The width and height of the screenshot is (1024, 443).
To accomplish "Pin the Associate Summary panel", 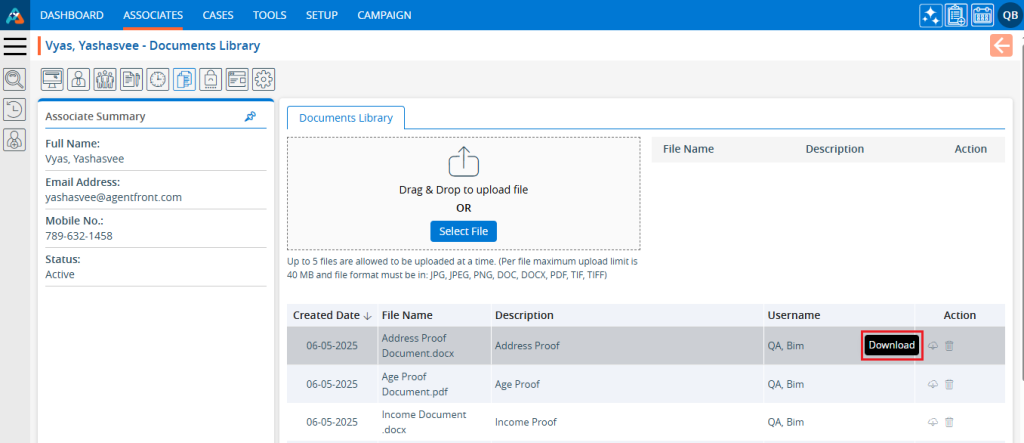I will pyautogui.click(x=250, y=117).
